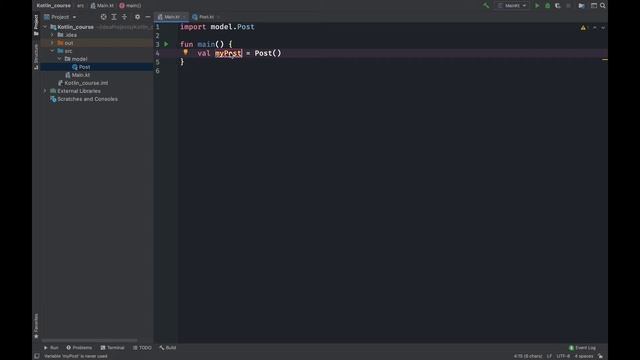Close the Main.kt editor tab
Image resolution: width=640 pixels, height=360 pixels.
click(184, 17)
